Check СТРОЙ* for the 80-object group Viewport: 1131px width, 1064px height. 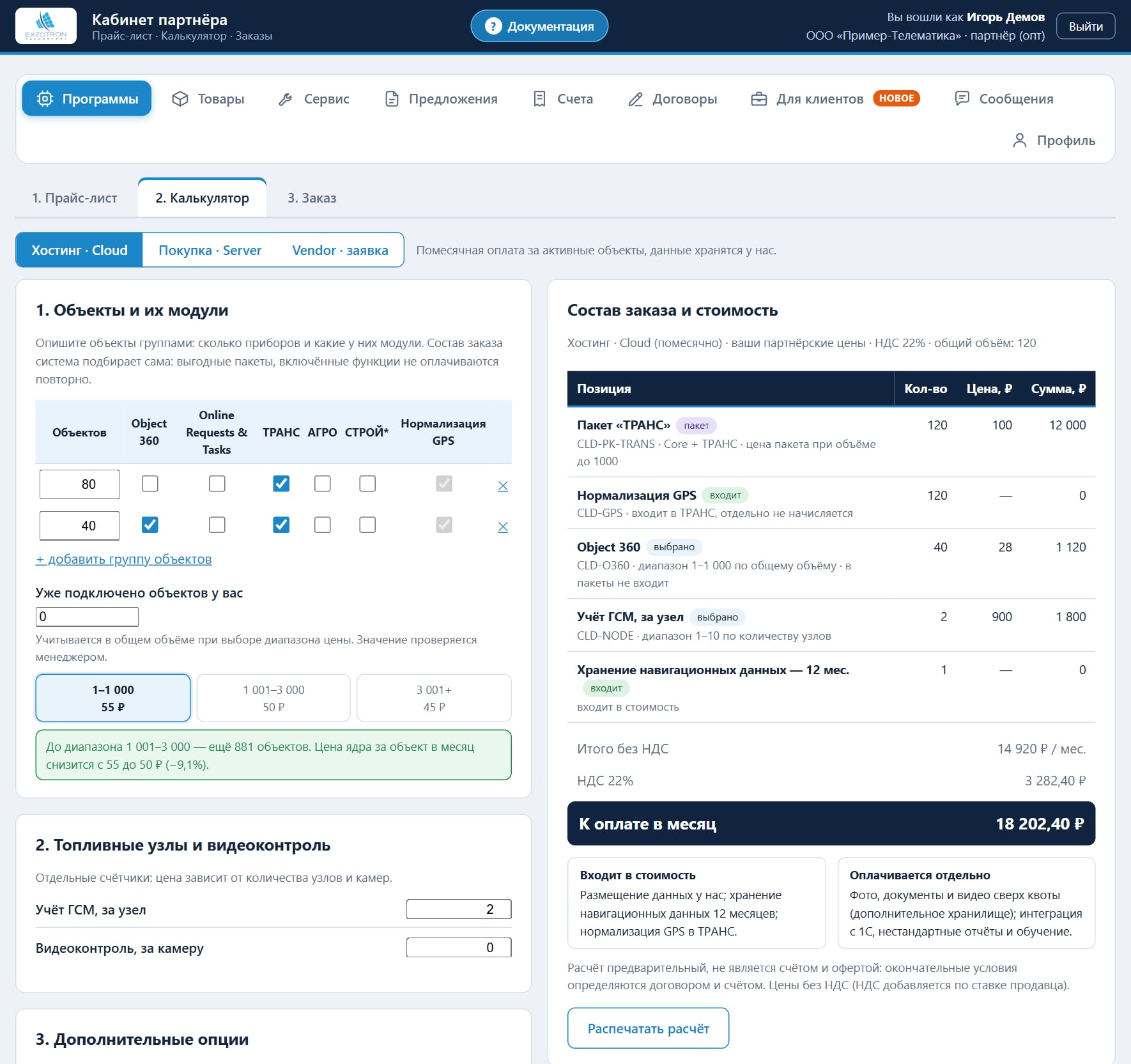367,484
